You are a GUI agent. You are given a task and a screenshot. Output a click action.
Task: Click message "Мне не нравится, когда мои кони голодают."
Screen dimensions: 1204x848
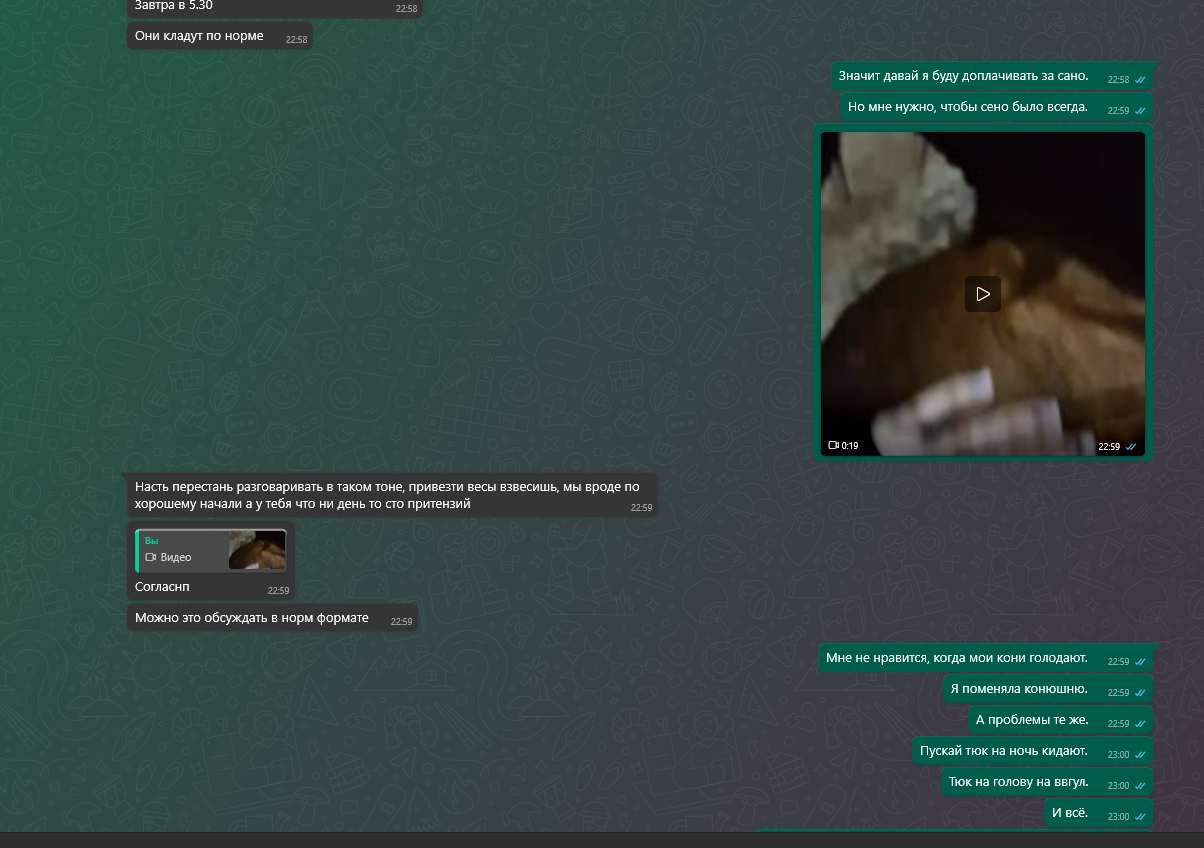957,658
